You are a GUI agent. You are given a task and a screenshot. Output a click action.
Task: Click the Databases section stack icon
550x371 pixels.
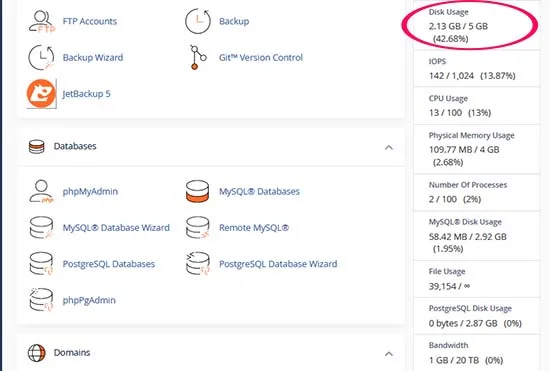pyautogui.click(x=36, y=147)
